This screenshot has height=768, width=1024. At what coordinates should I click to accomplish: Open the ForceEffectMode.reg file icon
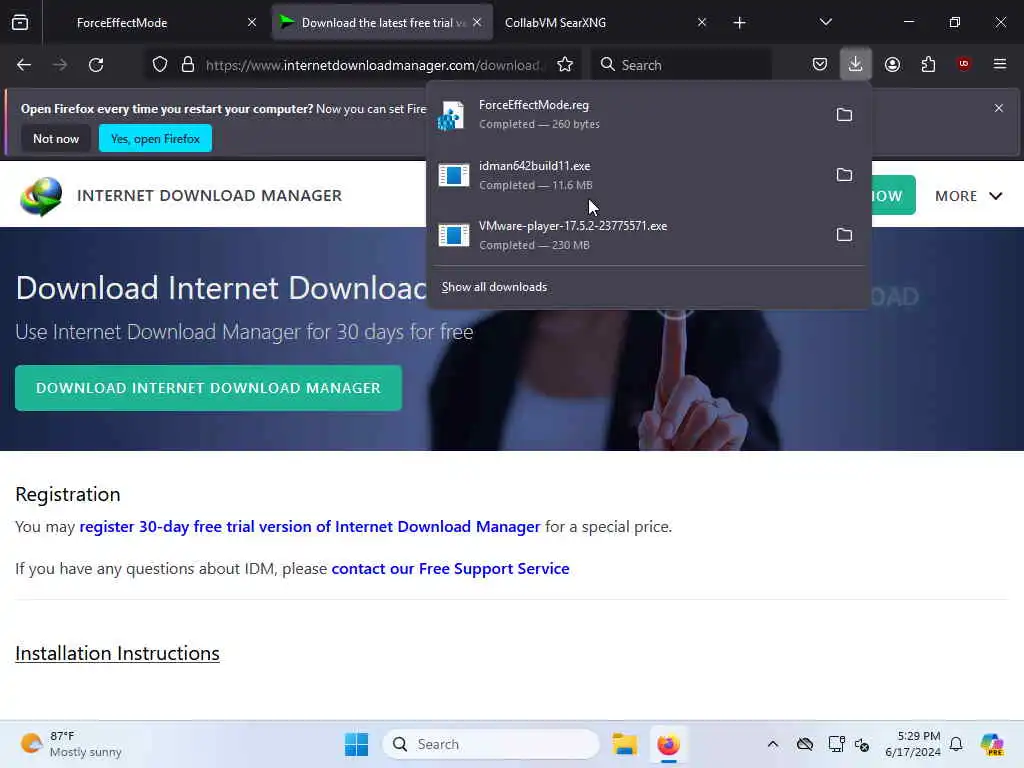[452, 116]
